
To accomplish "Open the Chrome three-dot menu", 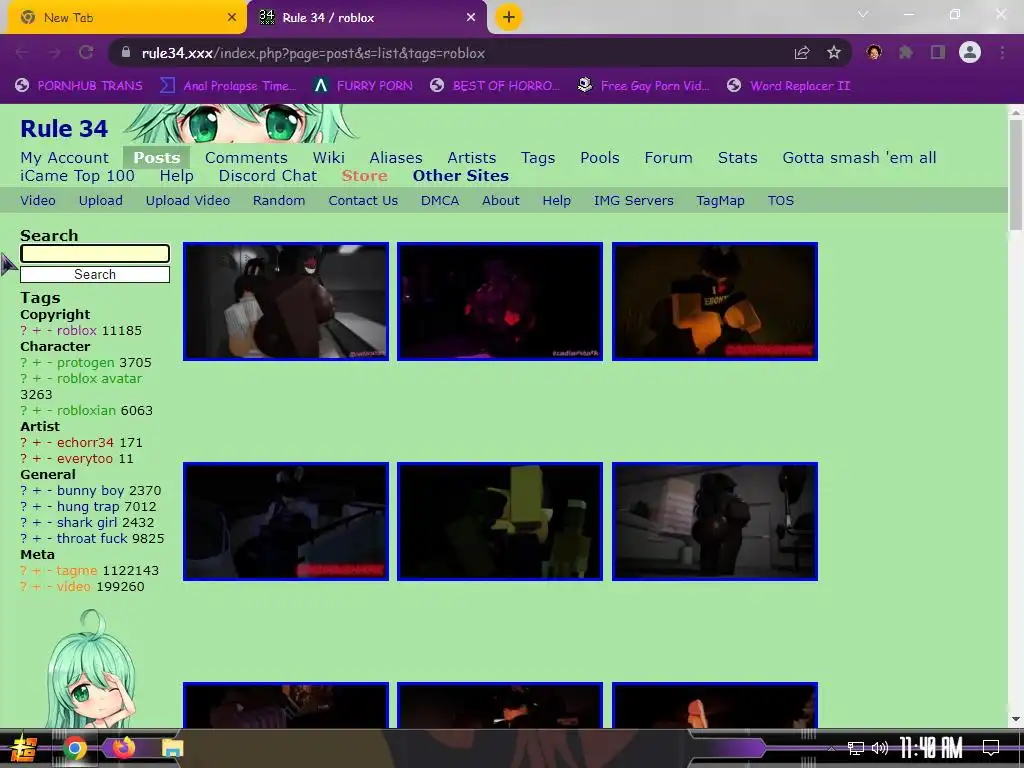I will click(1002, 52).
